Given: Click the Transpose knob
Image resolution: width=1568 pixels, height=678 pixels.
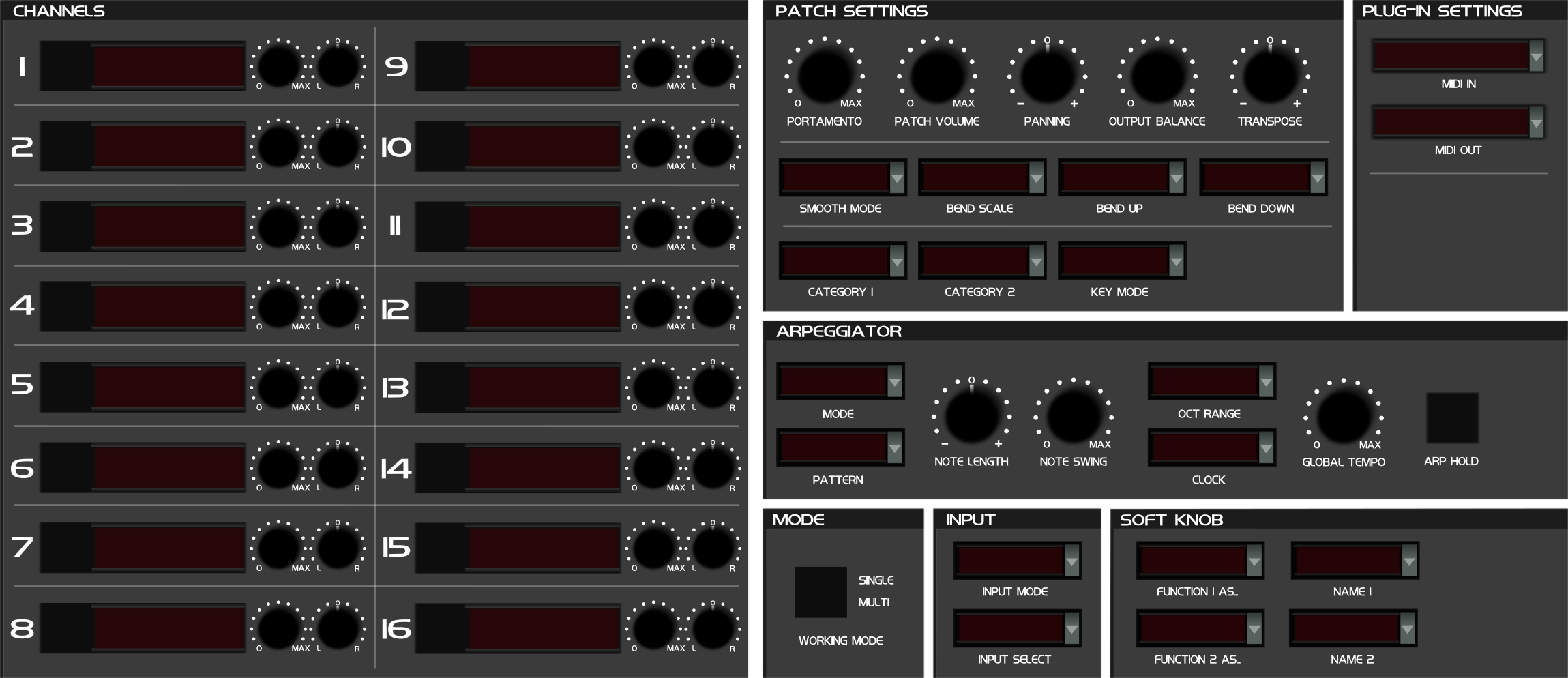Looking at the screenshot, I should (x=1270, y=75).
